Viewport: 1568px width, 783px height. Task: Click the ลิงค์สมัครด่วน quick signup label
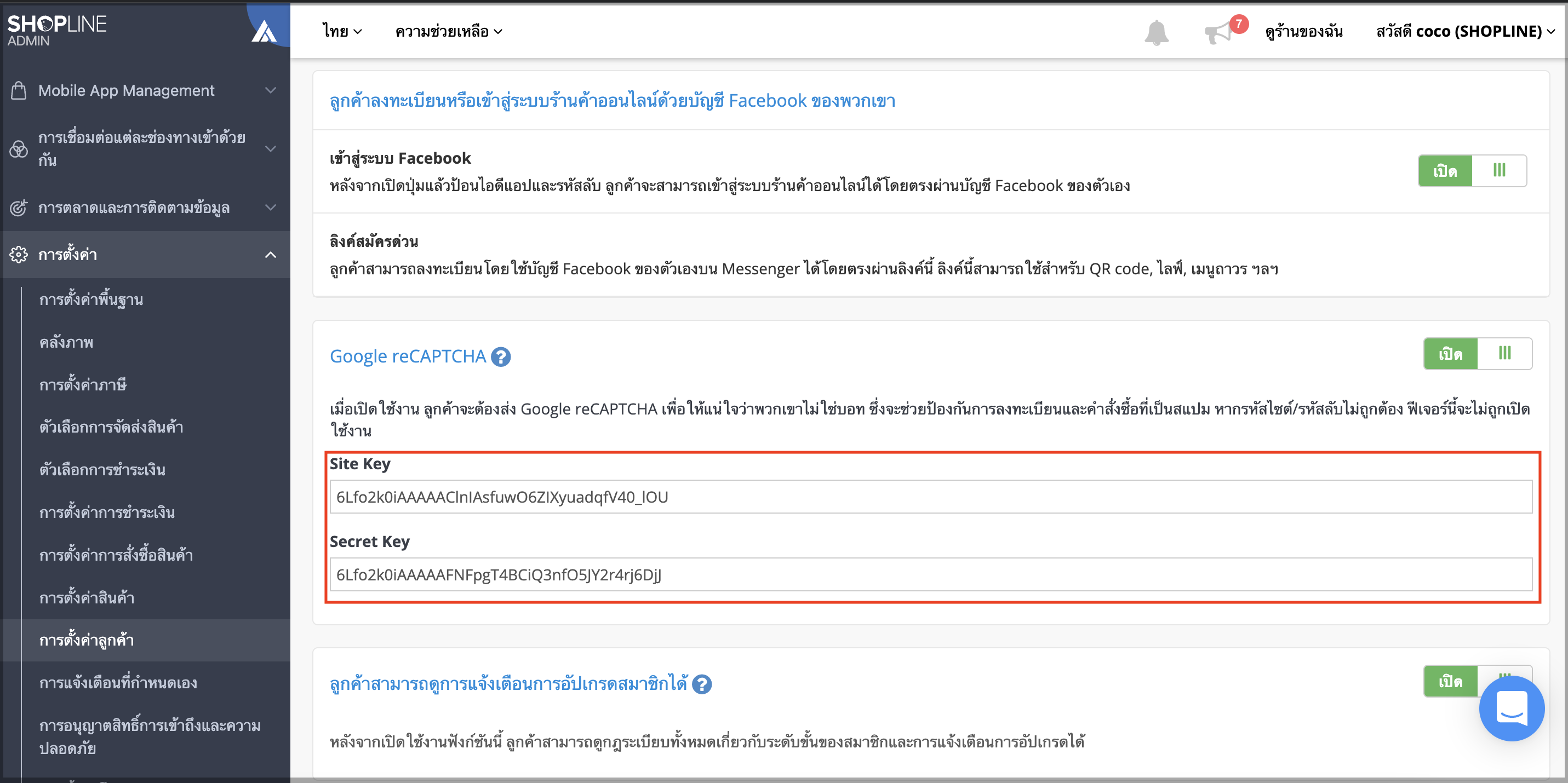(x=374, y=241)
